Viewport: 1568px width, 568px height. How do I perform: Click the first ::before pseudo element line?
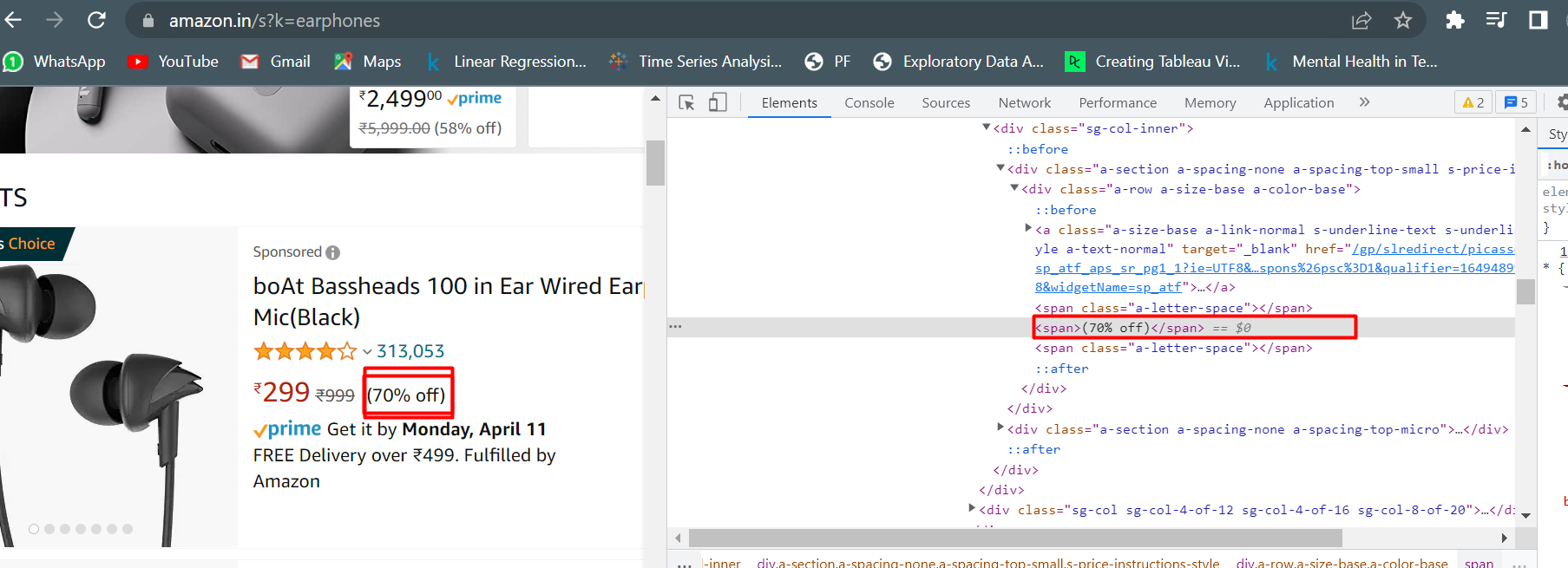click(1037, 149)
